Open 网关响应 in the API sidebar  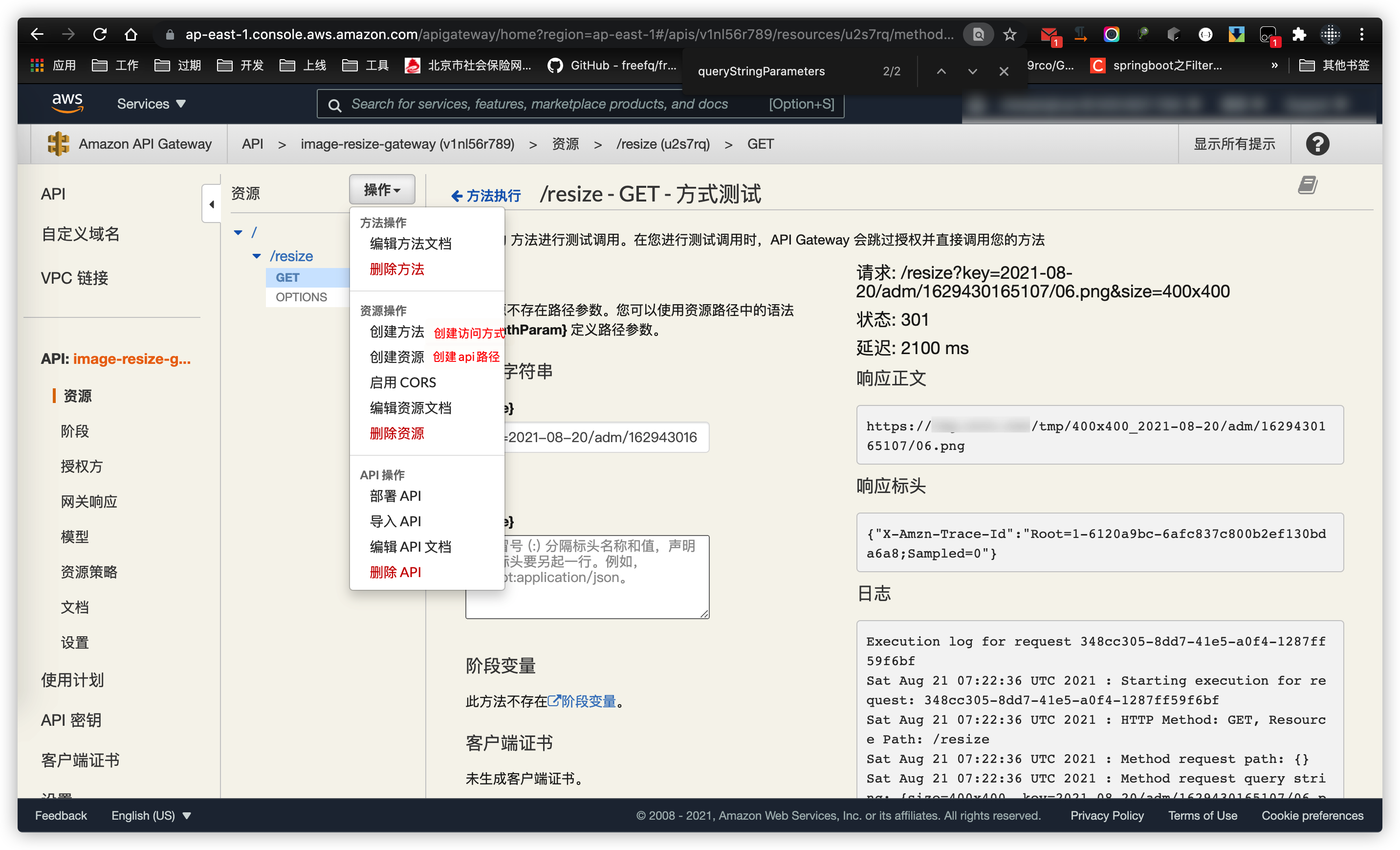[x=88, y=501]
